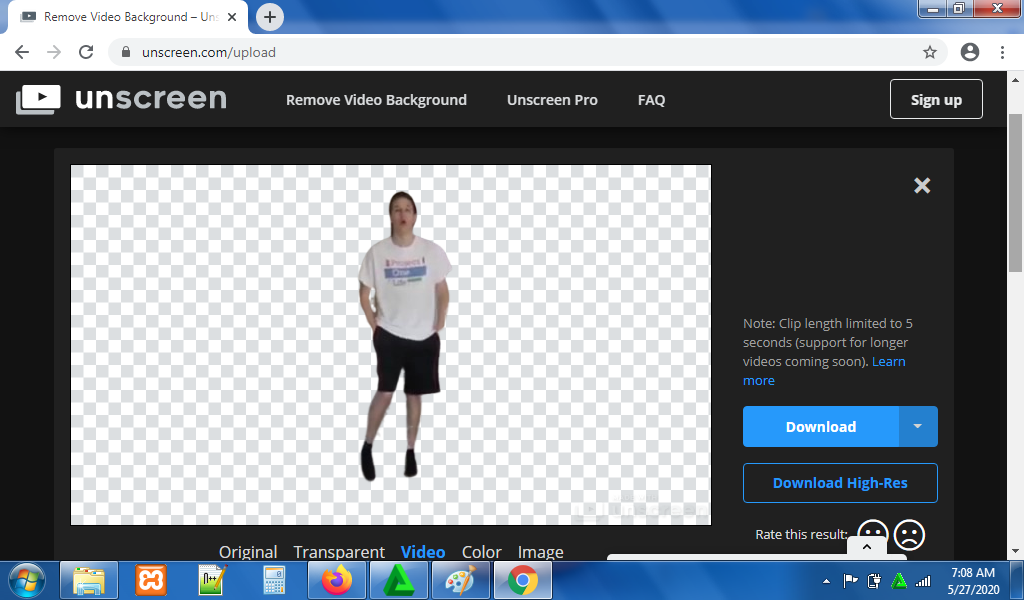
Task: Open Chrome's three-dot menu
Action: 1002,52
